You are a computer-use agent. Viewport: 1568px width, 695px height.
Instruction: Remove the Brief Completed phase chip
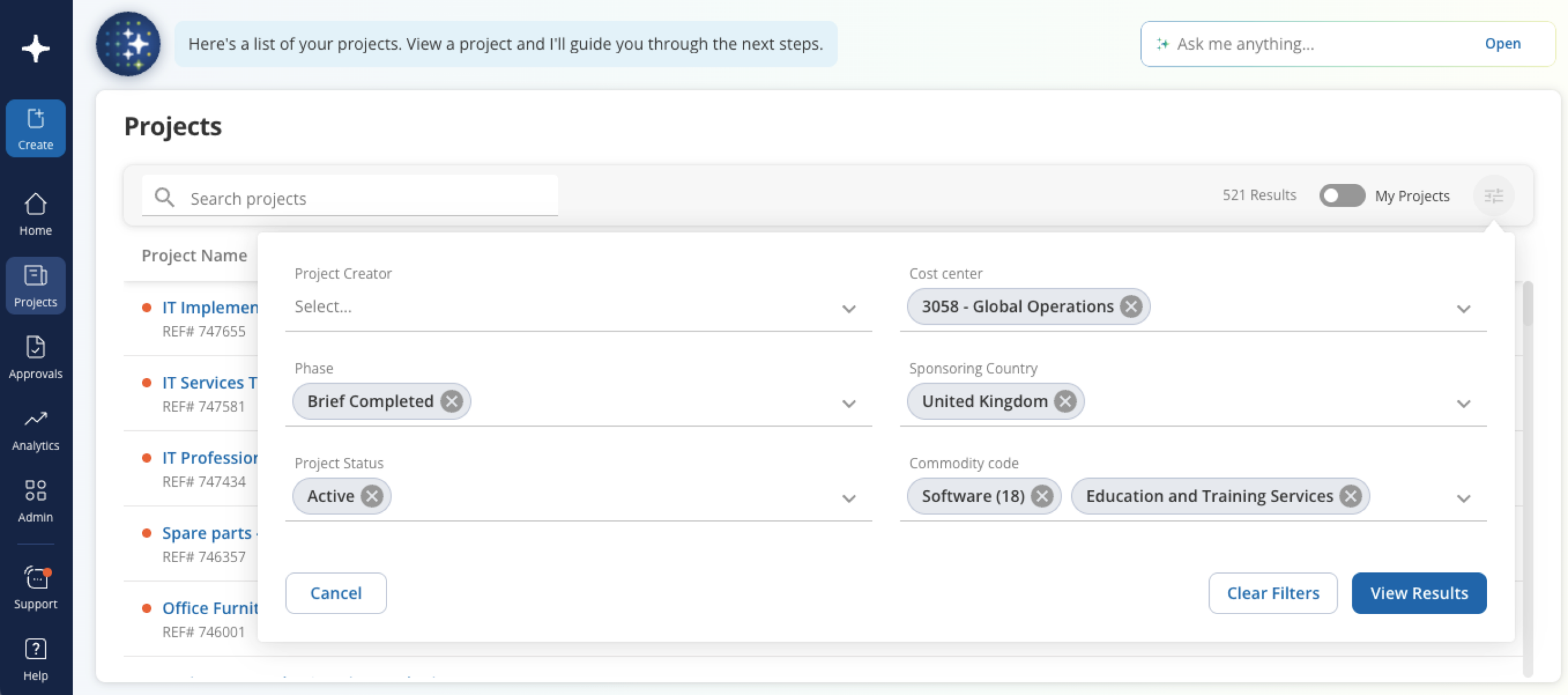coord(452,401)
